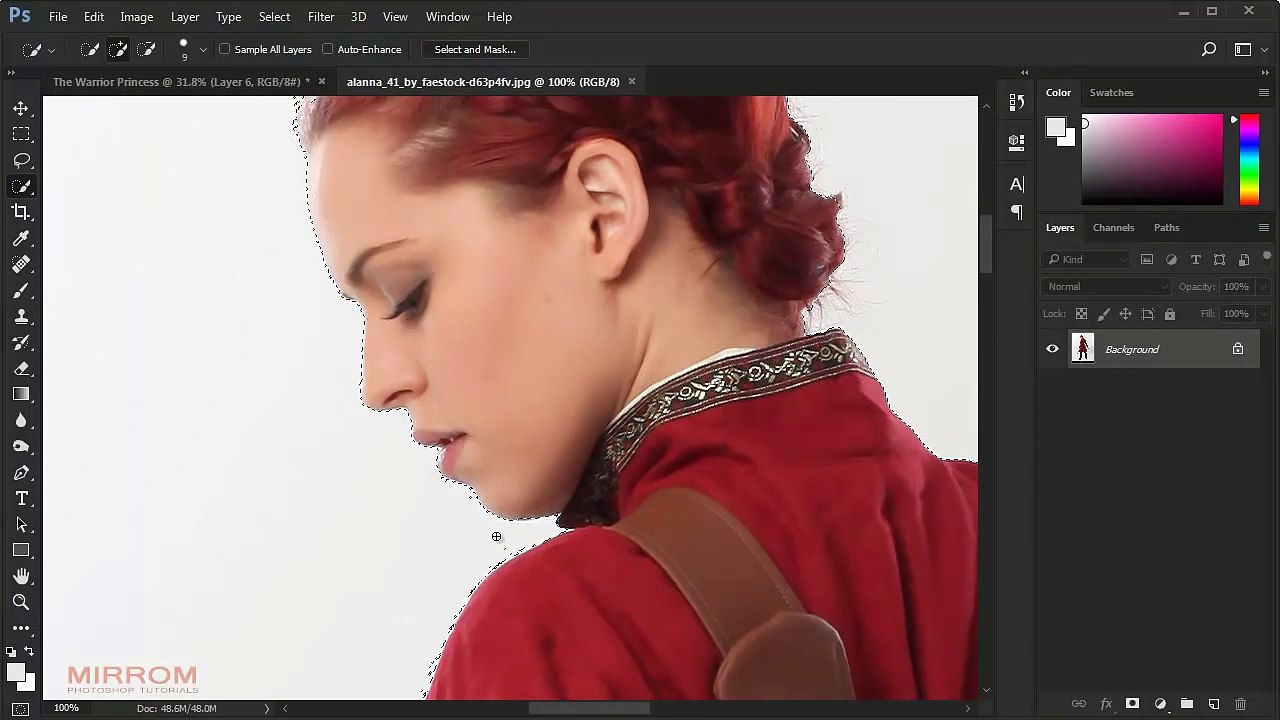Click the New selection mode icon
1280x720 pixels.
[x=90, y=49]
